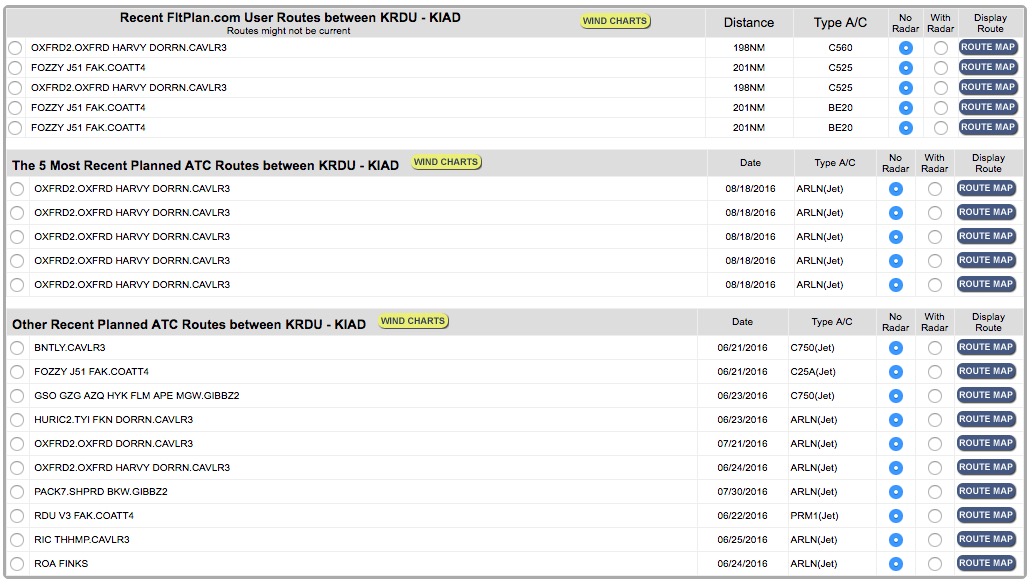Open Wind Charts for FltPlan.com User Routes

coord(614,21)
